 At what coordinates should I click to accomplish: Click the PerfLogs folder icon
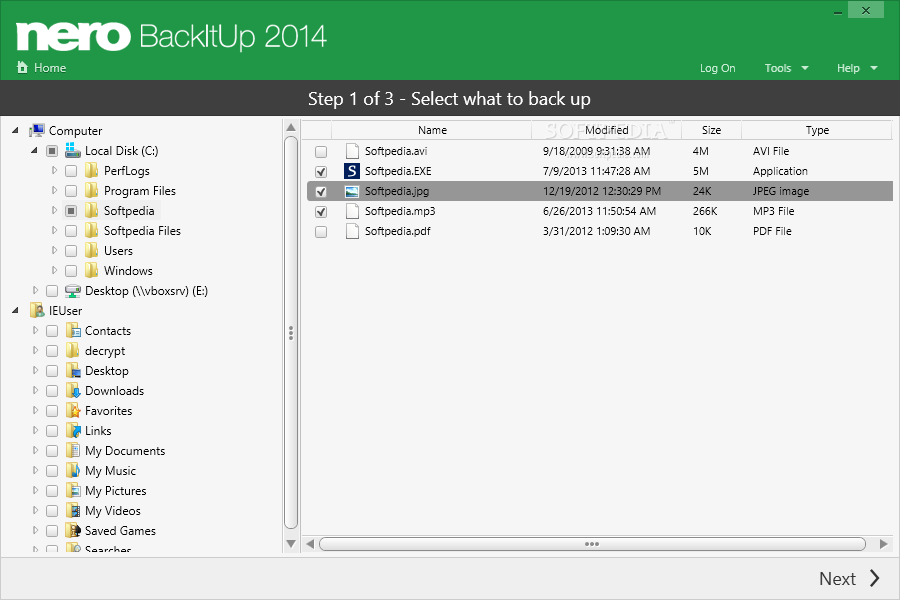point(91,171)
